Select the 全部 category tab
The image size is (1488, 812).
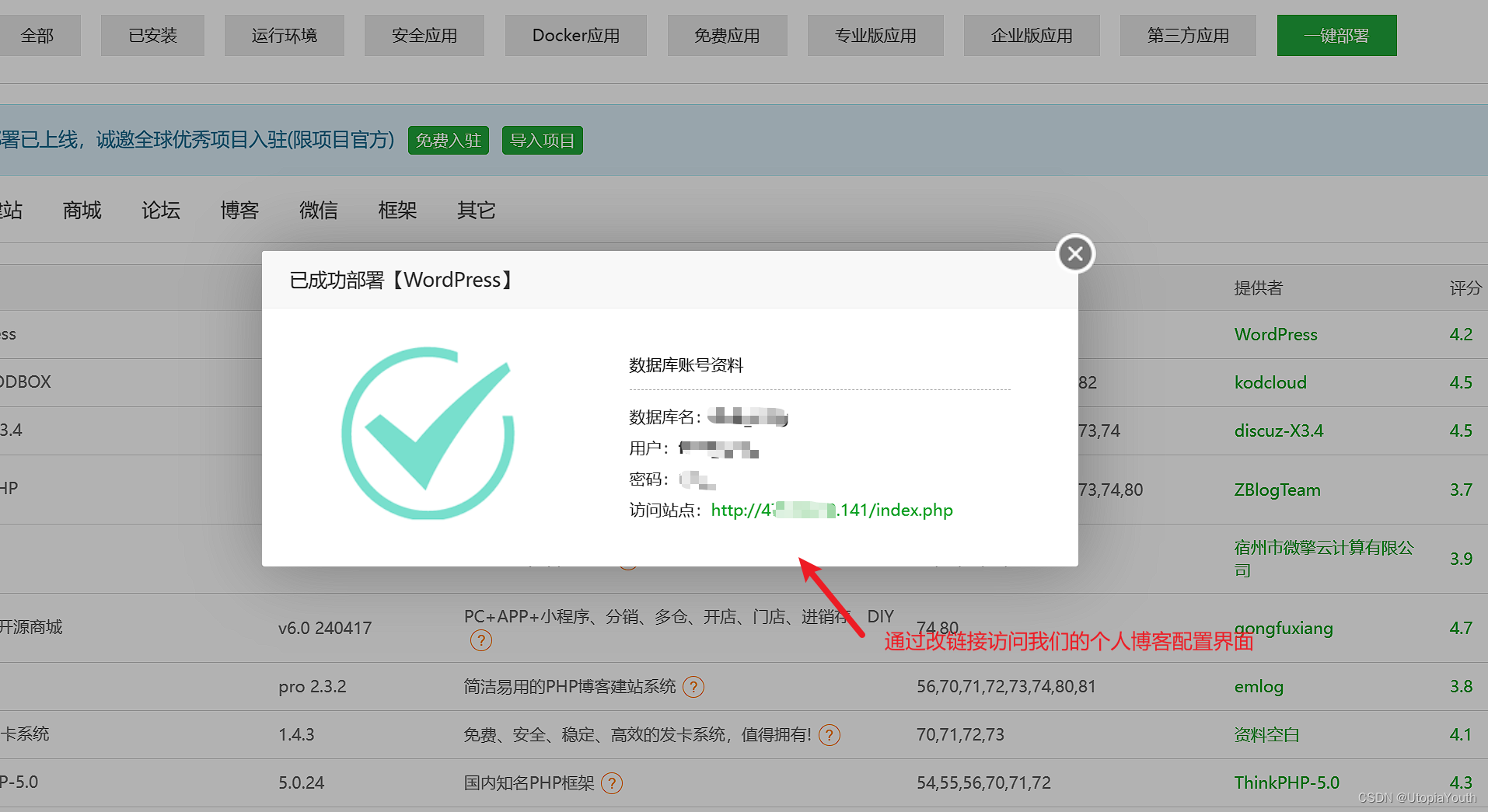click(x=37, y=35)
